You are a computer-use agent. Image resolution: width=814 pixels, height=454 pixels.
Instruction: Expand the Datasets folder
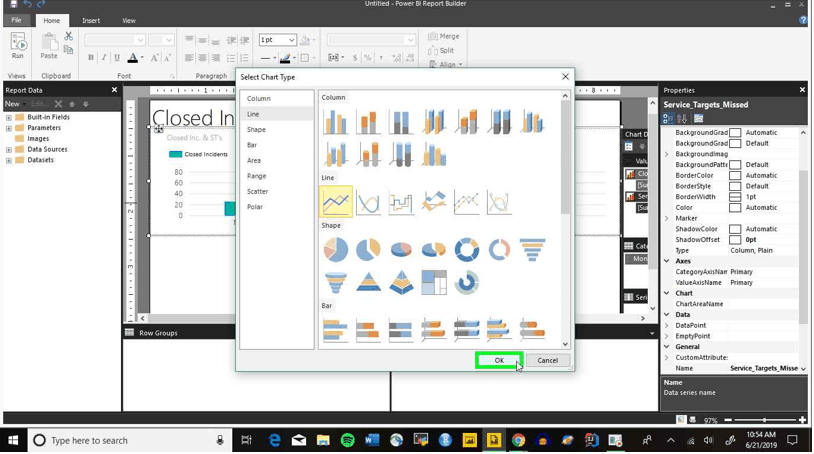[x=9, y=160]
